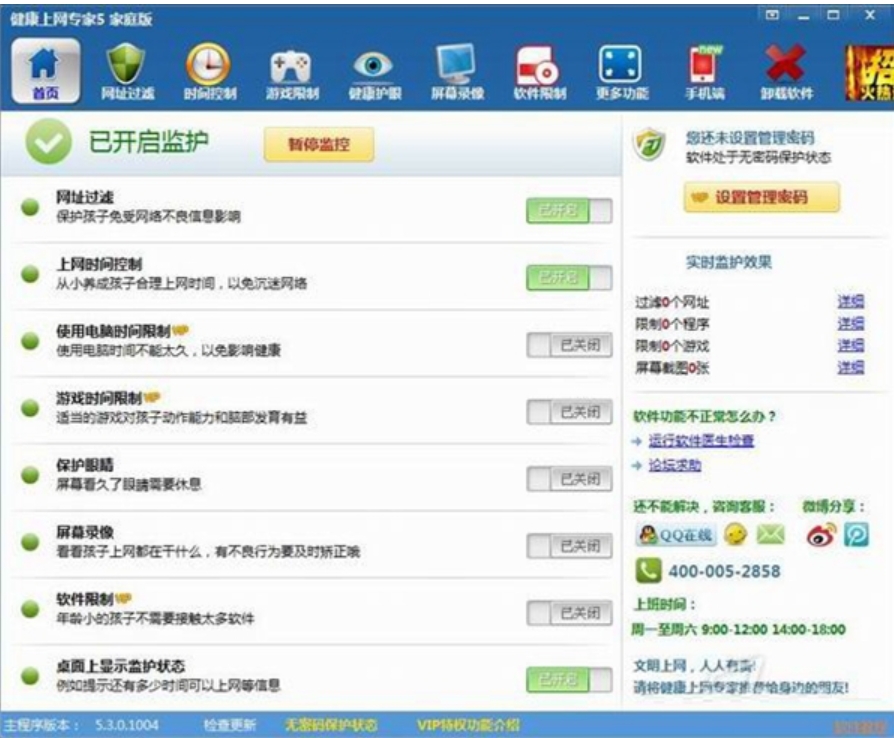894x738 pixels.
Task: Click the 上网时间控制 row title
Action: [99, 264]
